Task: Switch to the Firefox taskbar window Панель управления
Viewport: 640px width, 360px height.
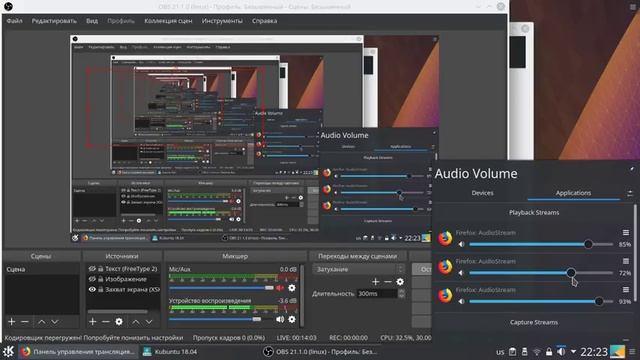Action: coord(78,351)
